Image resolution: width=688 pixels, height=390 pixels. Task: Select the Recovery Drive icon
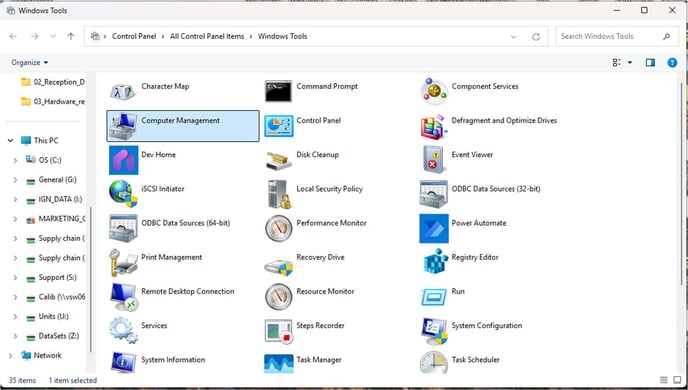(278, 266)
